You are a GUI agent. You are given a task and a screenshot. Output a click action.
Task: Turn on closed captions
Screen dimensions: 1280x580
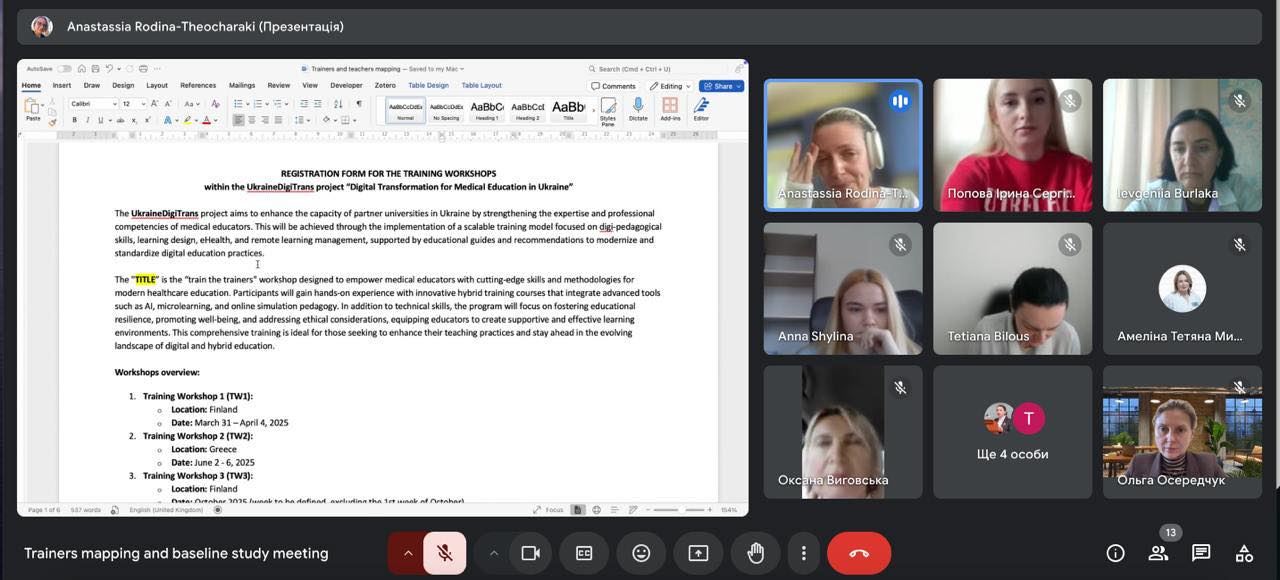pos(584,553)
